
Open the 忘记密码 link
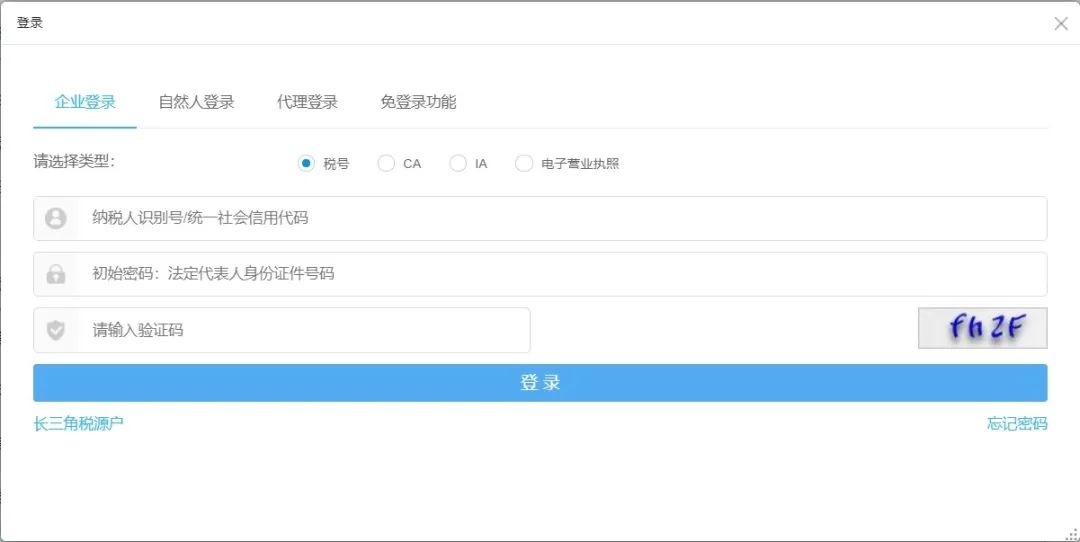point(1017,424)
